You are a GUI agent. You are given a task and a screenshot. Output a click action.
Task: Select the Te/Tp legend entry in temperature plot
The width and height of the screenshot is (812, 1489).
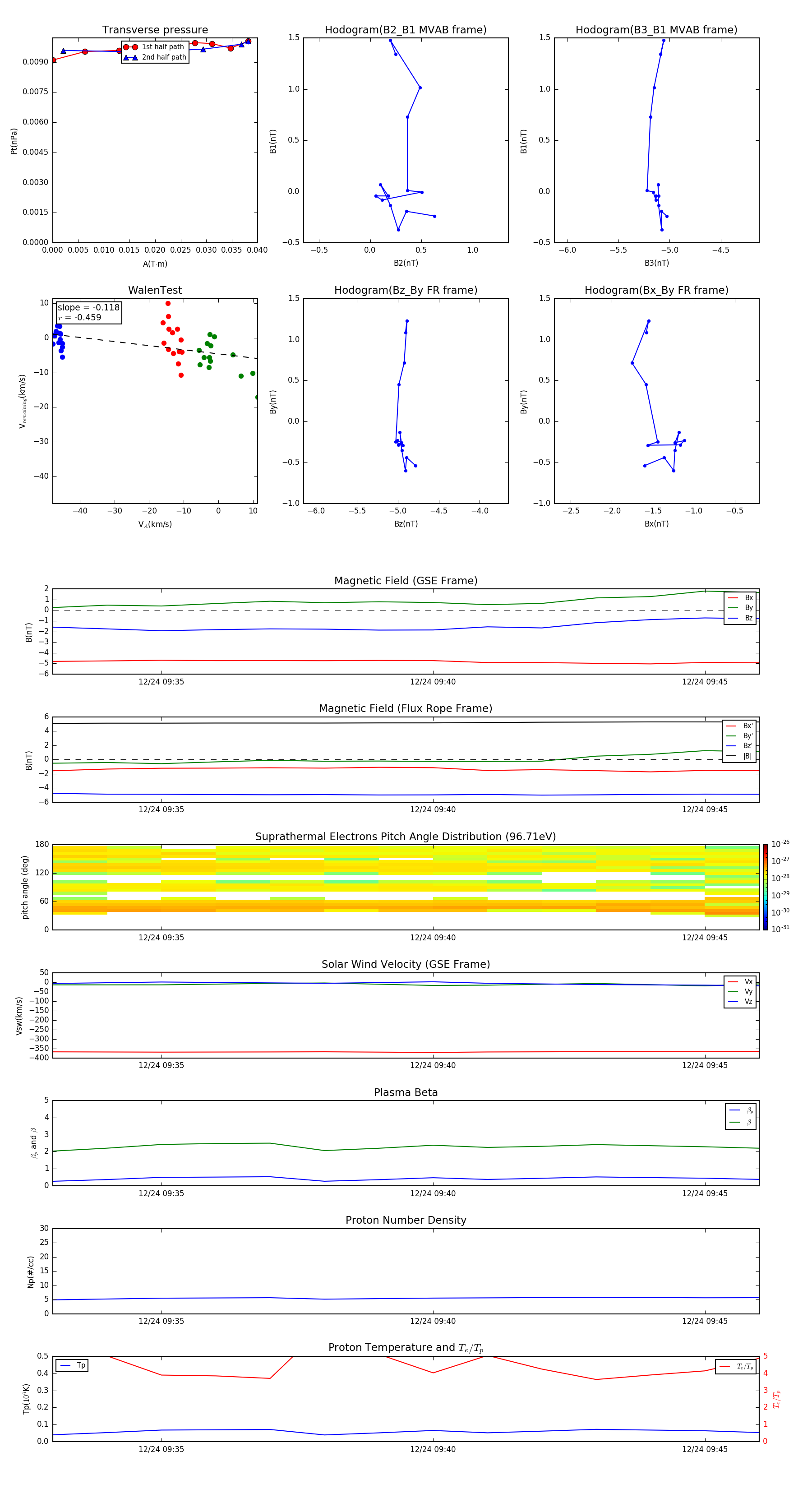click(736, 1366)
